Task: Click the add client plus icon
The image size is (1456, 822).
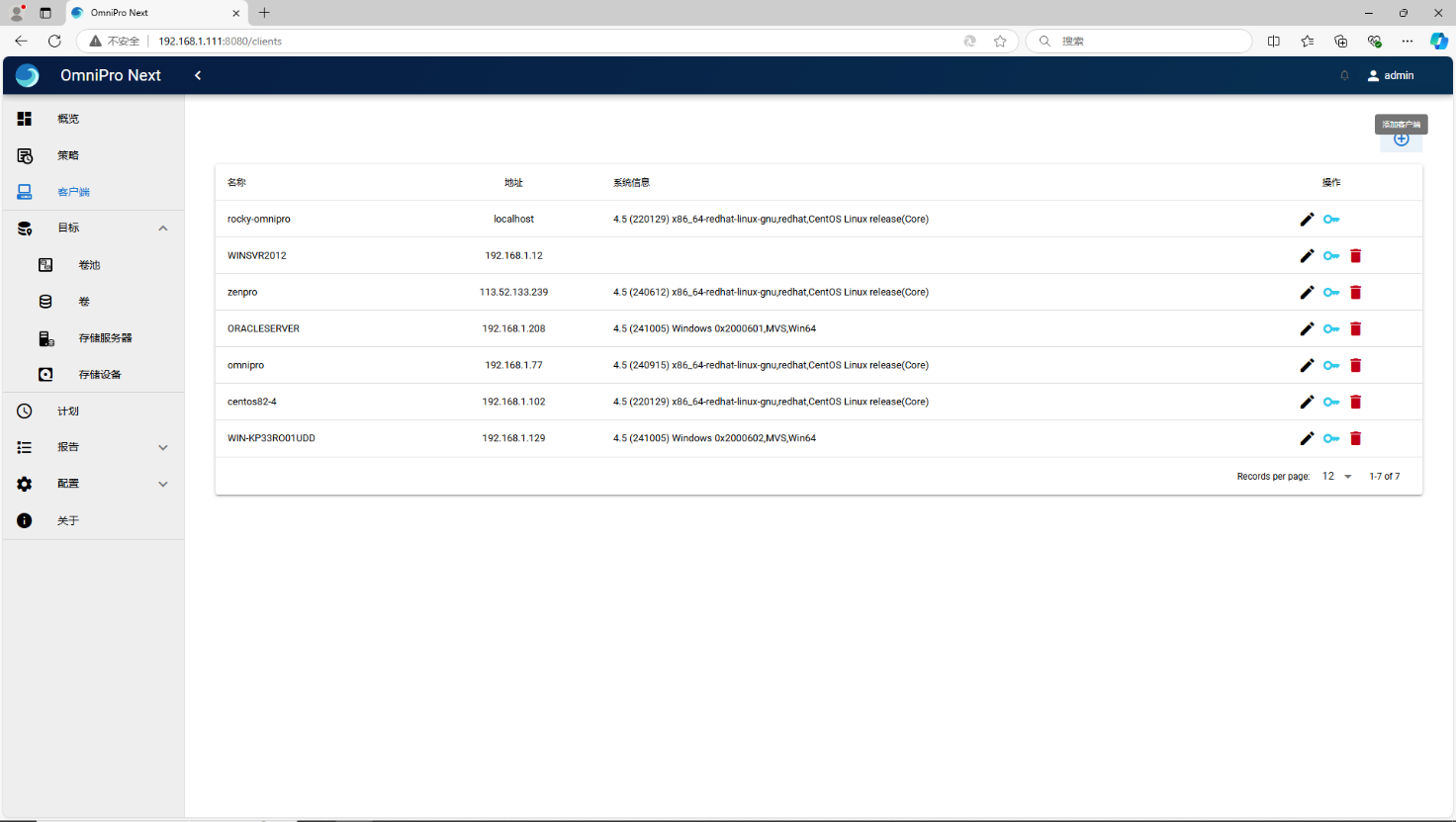Action: pyautogui.click(x=1401, y=139)
